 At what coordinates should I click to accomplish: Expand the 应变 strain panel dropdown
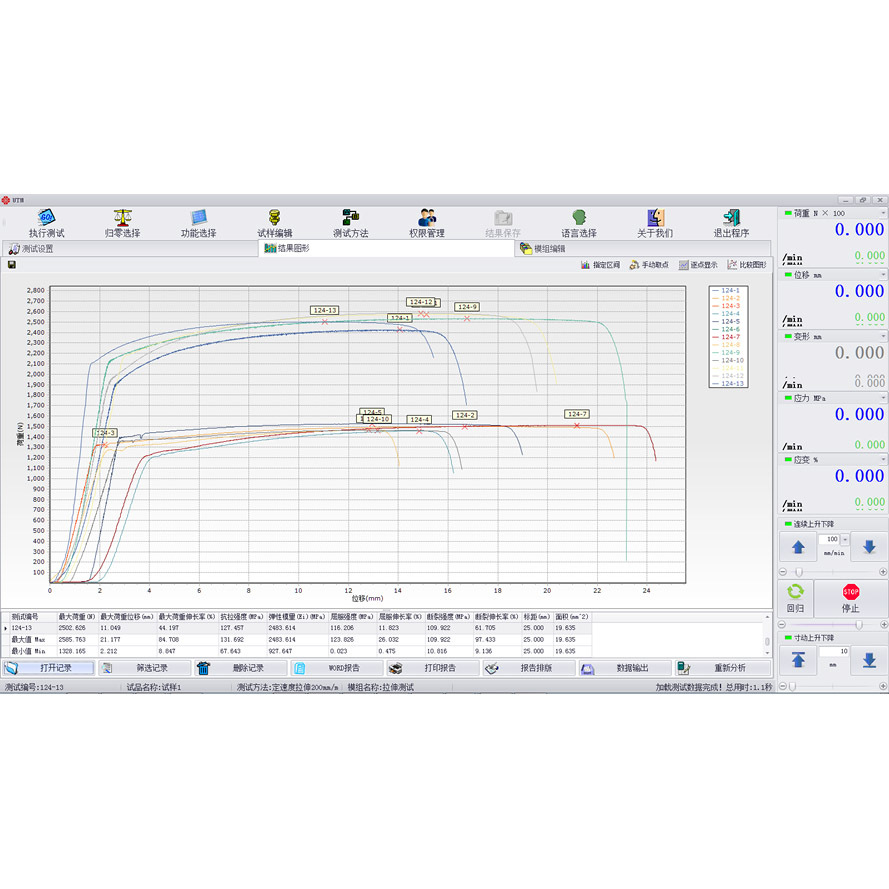pyautogui.click(x=883, y=460)
